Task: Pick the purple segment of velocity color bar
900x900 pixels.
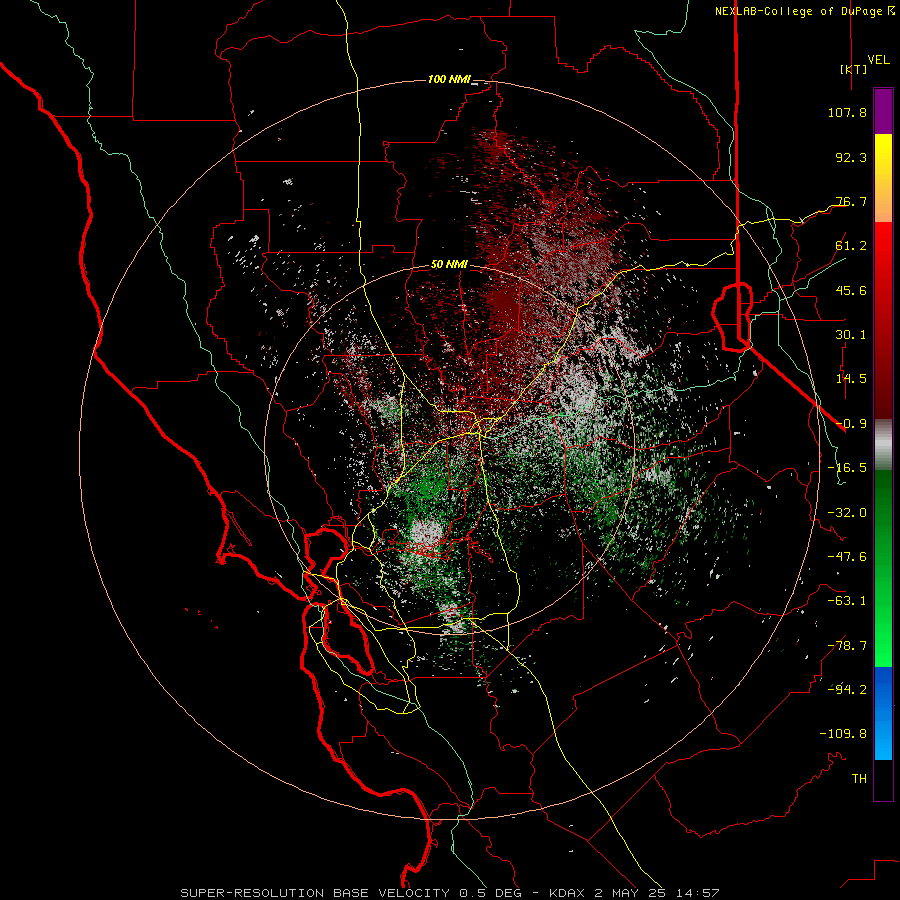Action: (883, 111)
